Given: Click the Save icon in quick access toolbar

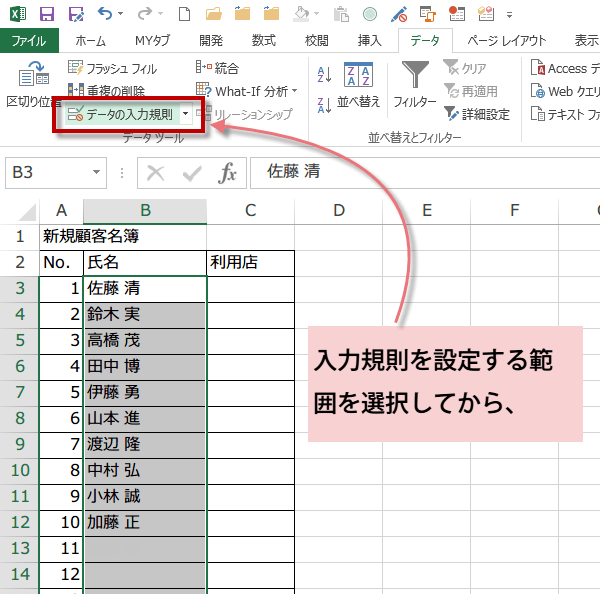Looking at the screenshot, I should coord(47,15).
